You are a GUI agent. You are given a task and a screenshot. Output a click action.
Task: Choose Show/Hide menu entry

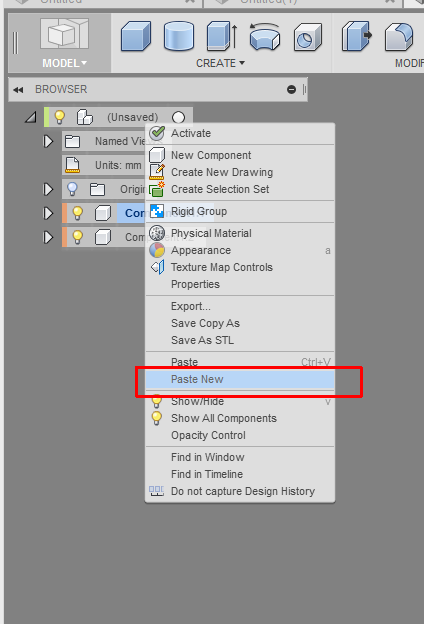point(240,401)
